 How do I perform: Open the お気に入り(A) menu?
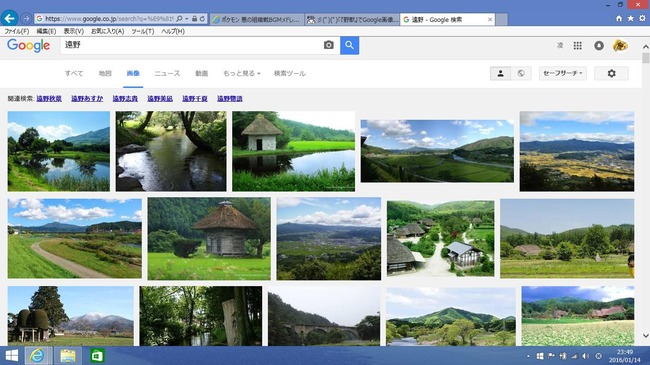tap(107, 31)
